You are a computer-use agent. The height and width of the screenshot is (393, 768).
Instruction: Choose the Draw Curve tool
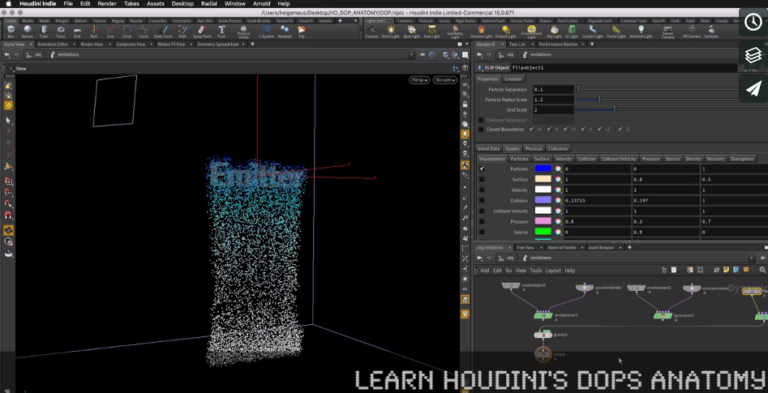click(163, 31)
